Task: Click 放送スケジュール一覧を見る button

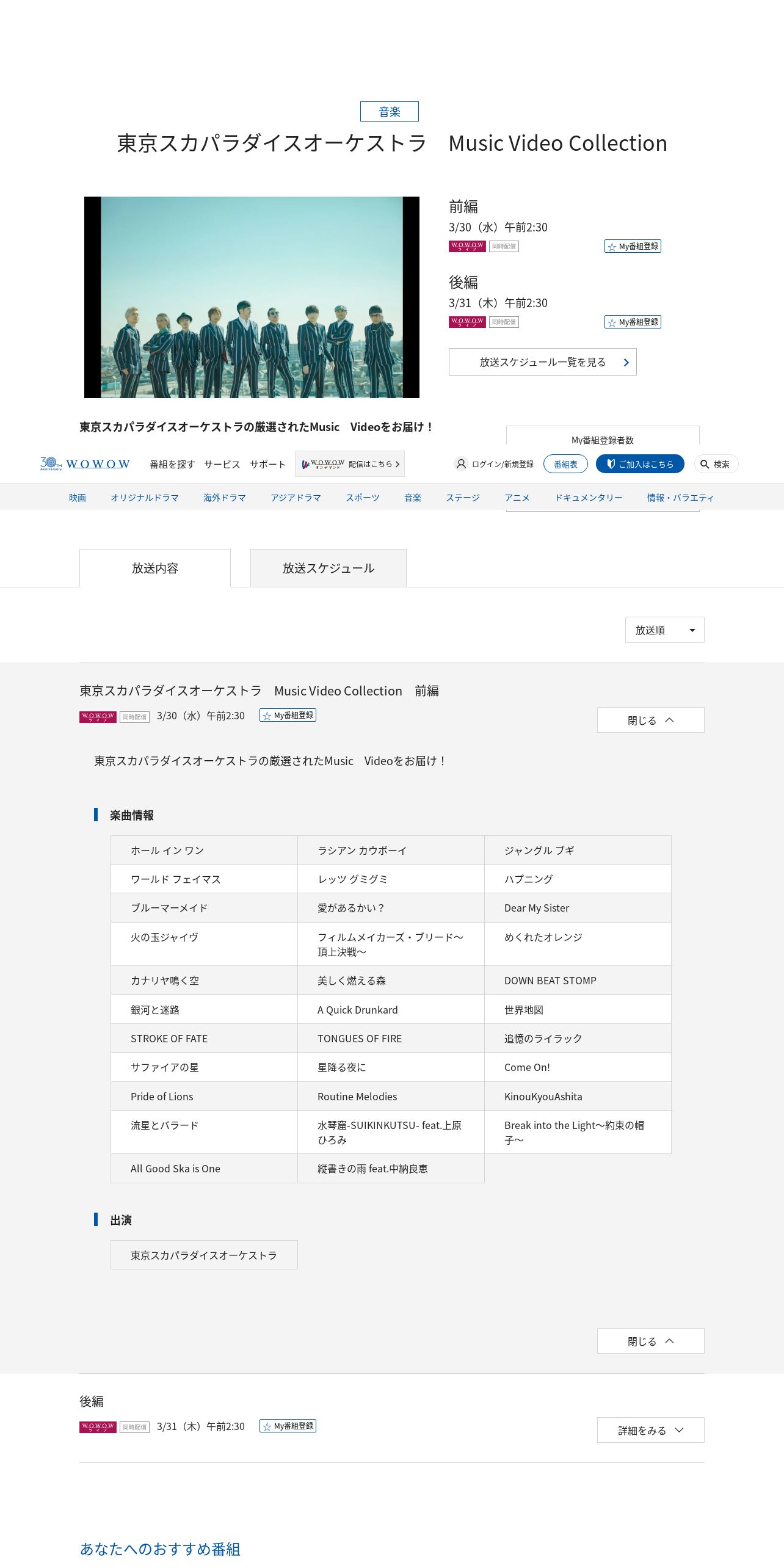Action: [543, 362]
